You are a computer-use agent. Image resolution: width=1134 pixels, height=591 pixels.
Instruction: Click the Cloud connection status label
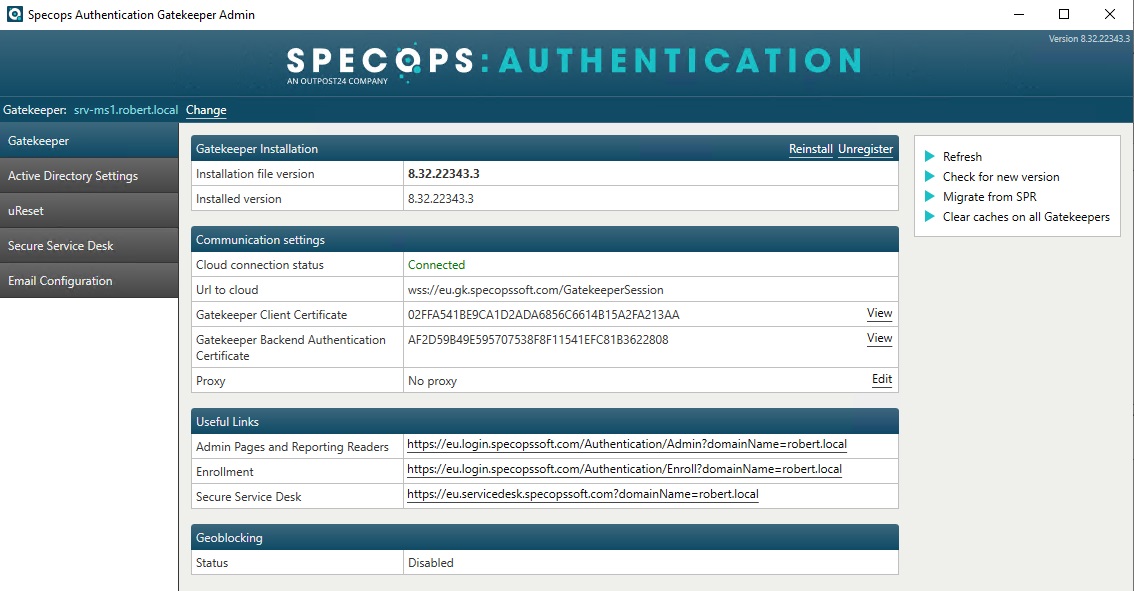tap(260, 265)
